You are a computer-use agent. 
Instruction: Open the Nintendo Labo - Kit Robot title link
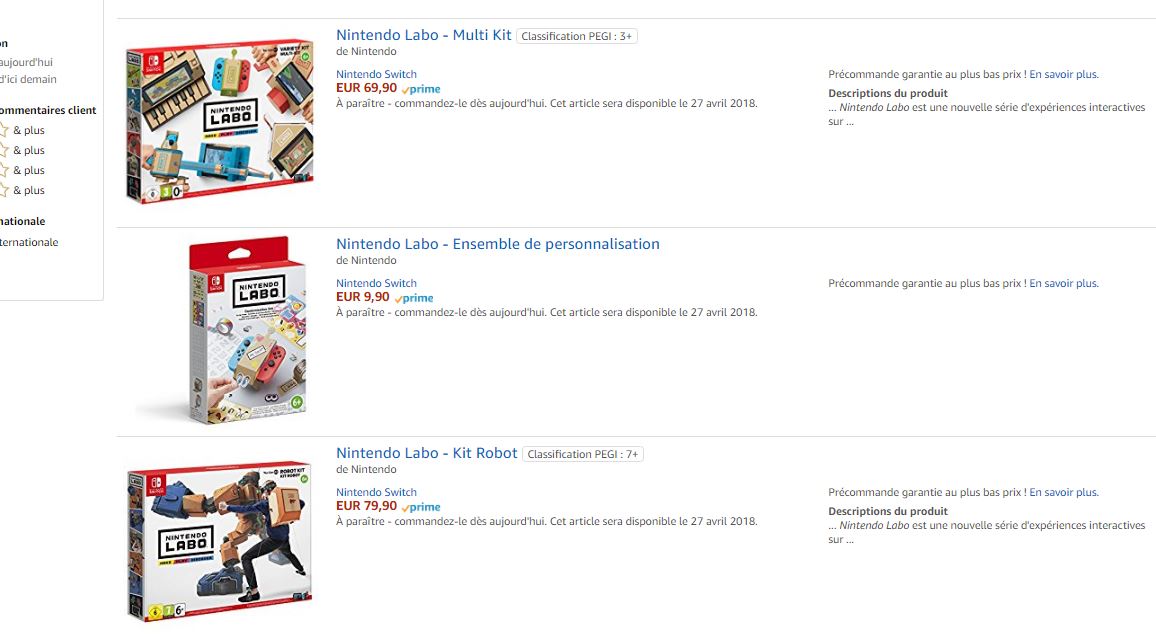point(427,453)
